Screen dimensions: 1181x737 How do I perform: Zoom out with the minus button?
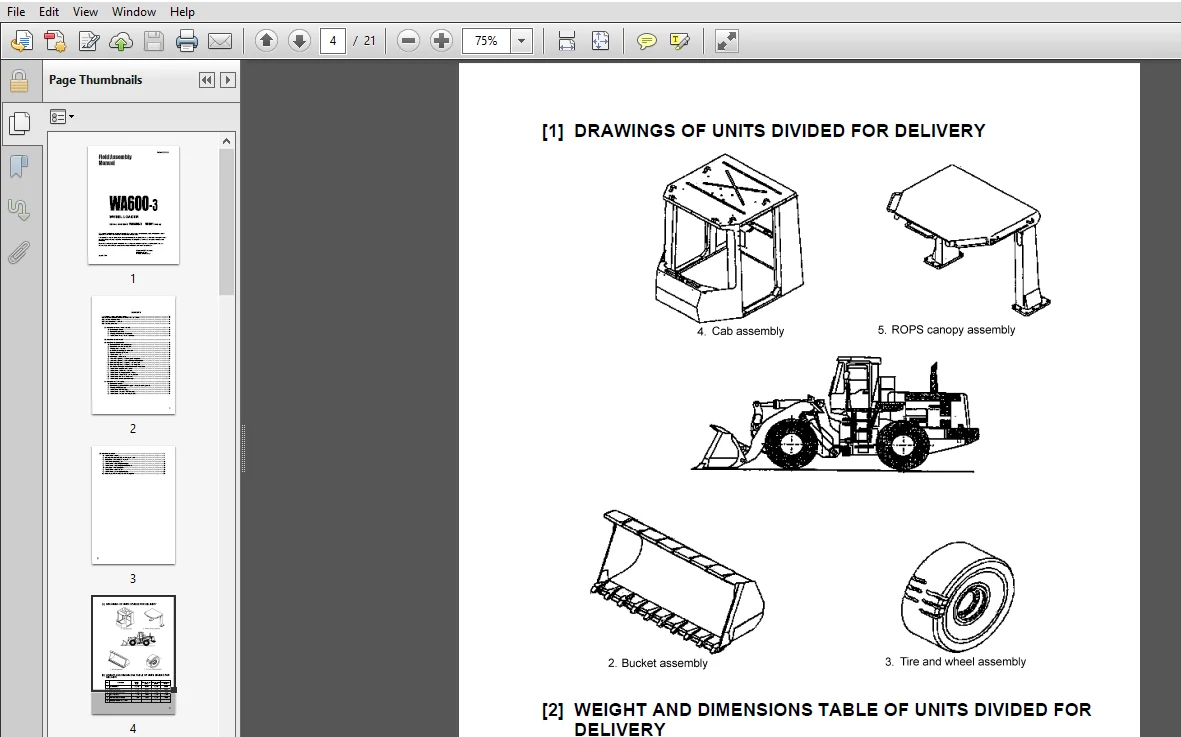coord(407,41)
